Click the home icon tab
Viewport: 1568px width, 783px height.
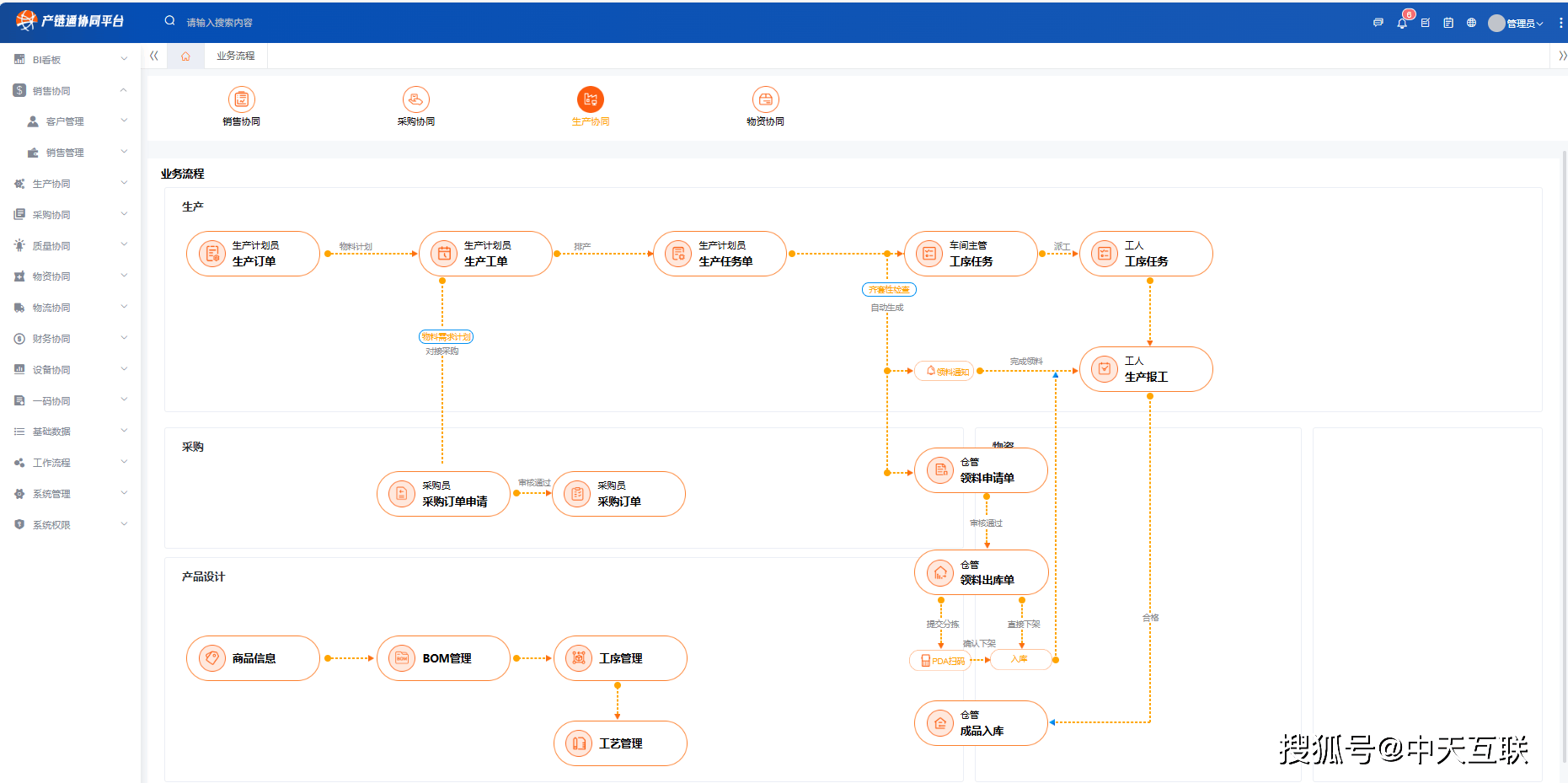(x=185, y=56)
